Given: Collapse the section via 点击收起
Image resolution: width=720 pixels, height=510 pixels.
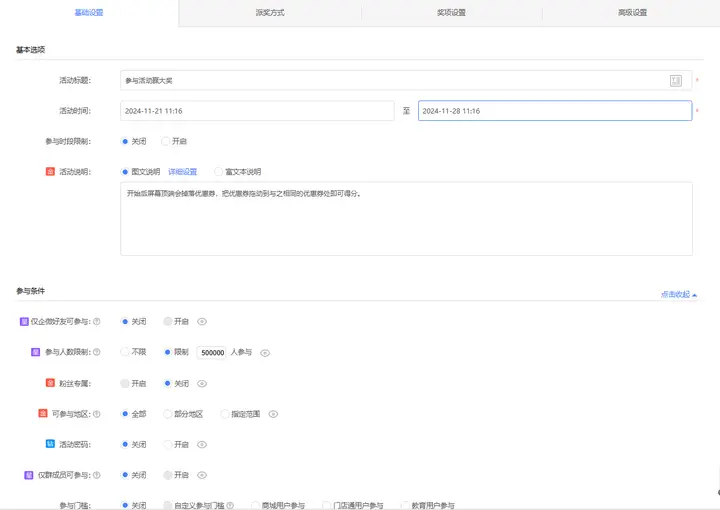Looking at the screenshot, I should (x=679, y=294).
